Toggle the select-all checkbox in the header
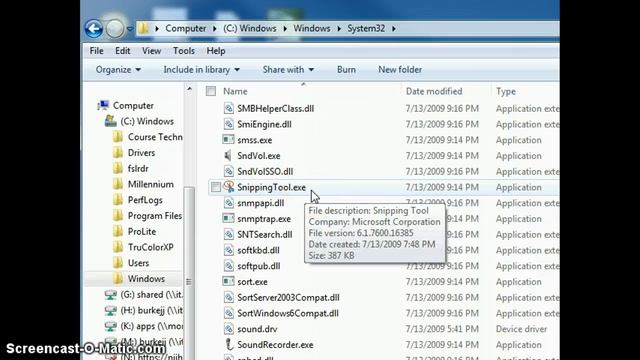Screen dimensions: 640x360 [x=211, y=91]
